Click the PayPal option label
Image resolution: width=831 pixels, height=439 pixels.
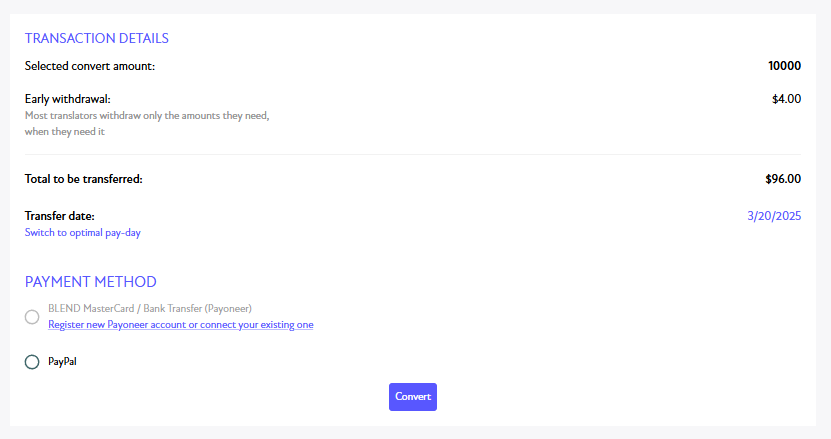click(x=63, y=362)
